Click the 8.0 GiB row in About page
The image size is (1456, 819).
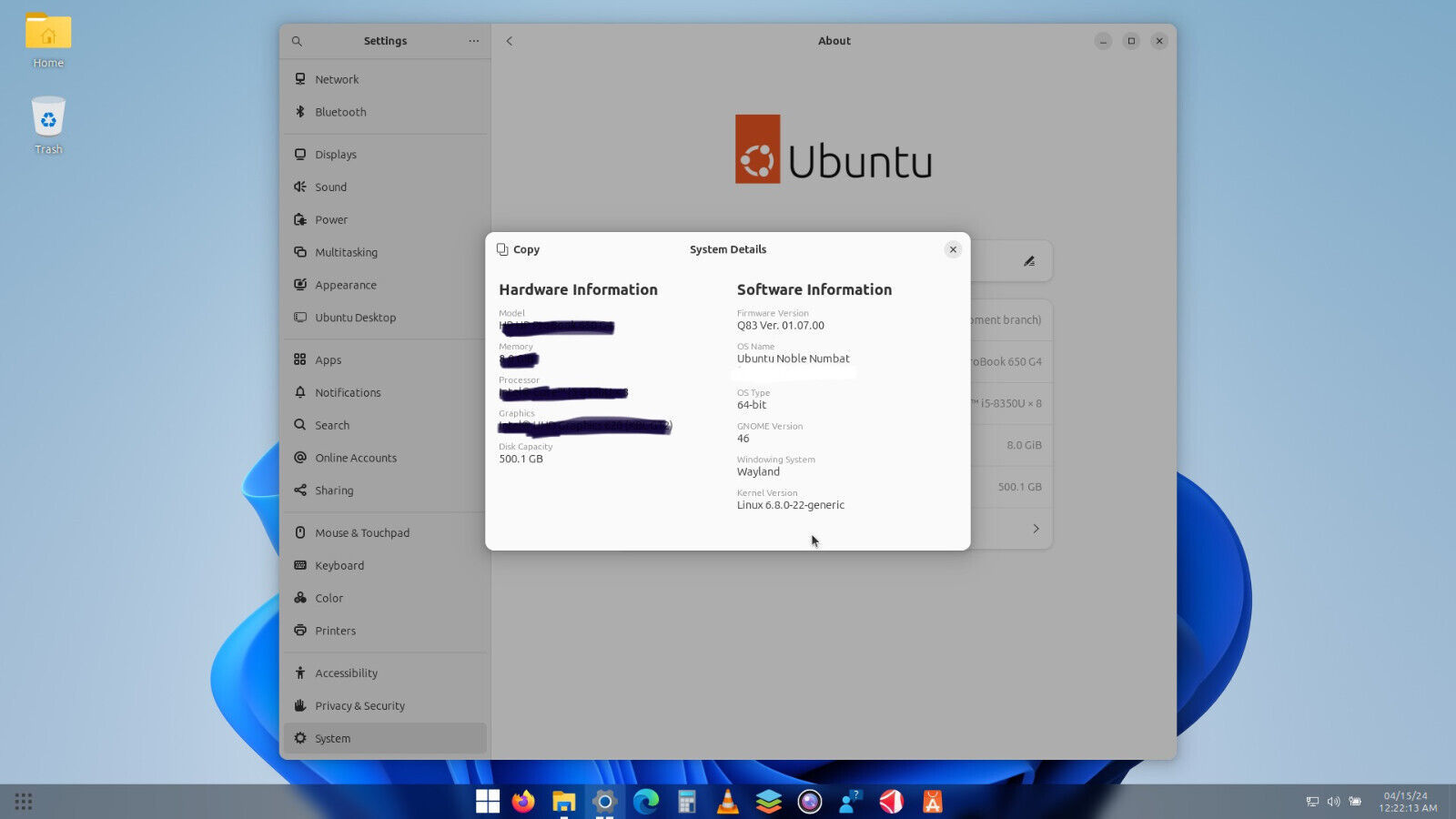(1011, 445)
